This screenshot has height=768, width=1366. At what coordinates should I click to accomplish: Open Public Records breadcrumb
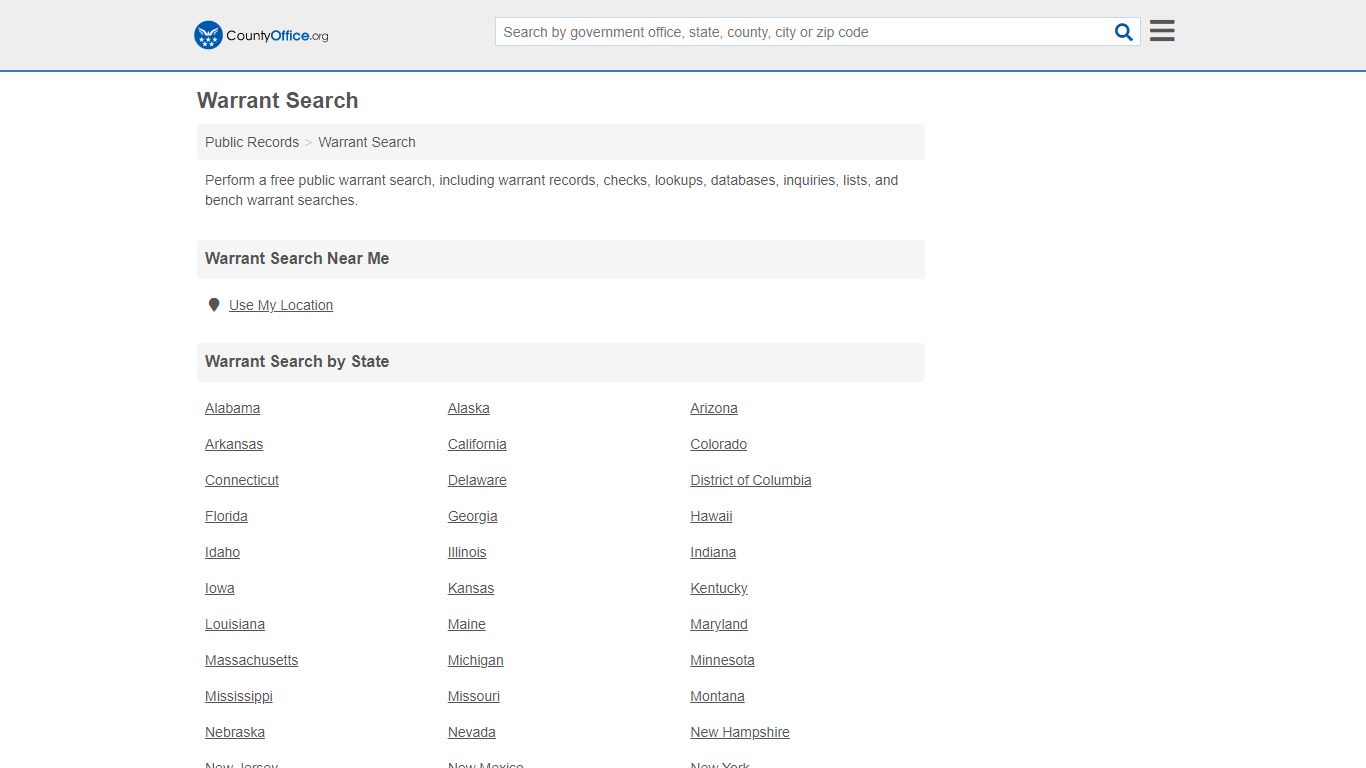(x=252, y=142)
